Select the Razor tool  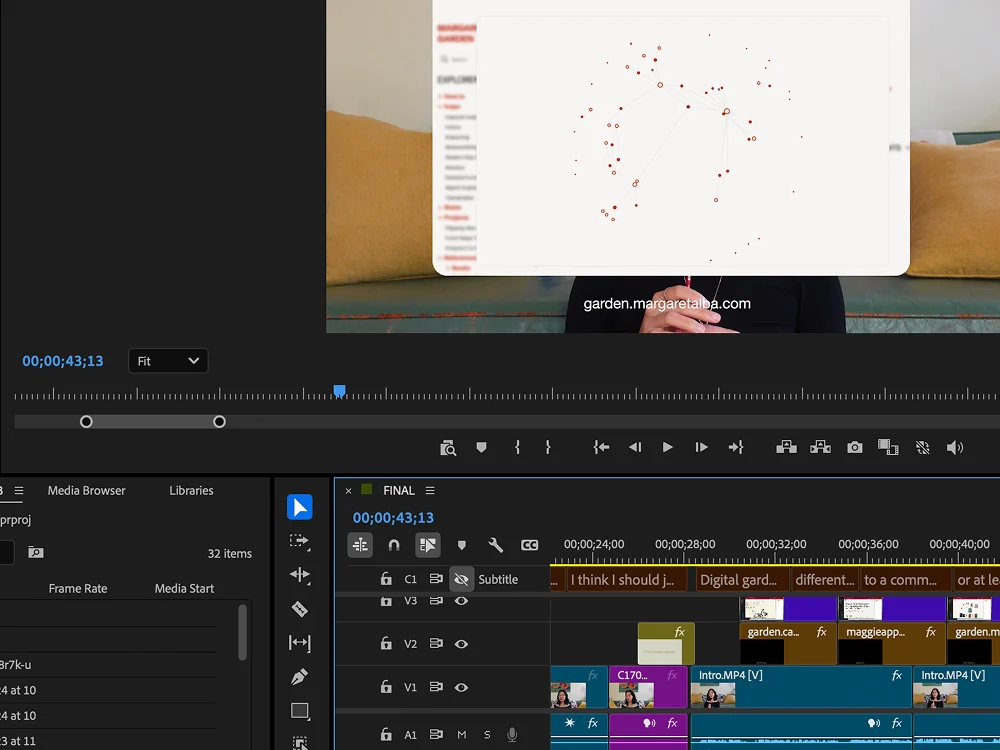tap(300, 609)
